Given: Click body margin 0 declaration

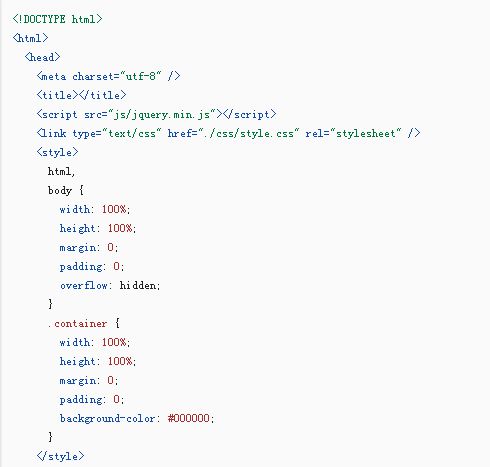Looking at the screenshot, I should tap(89, 247).
